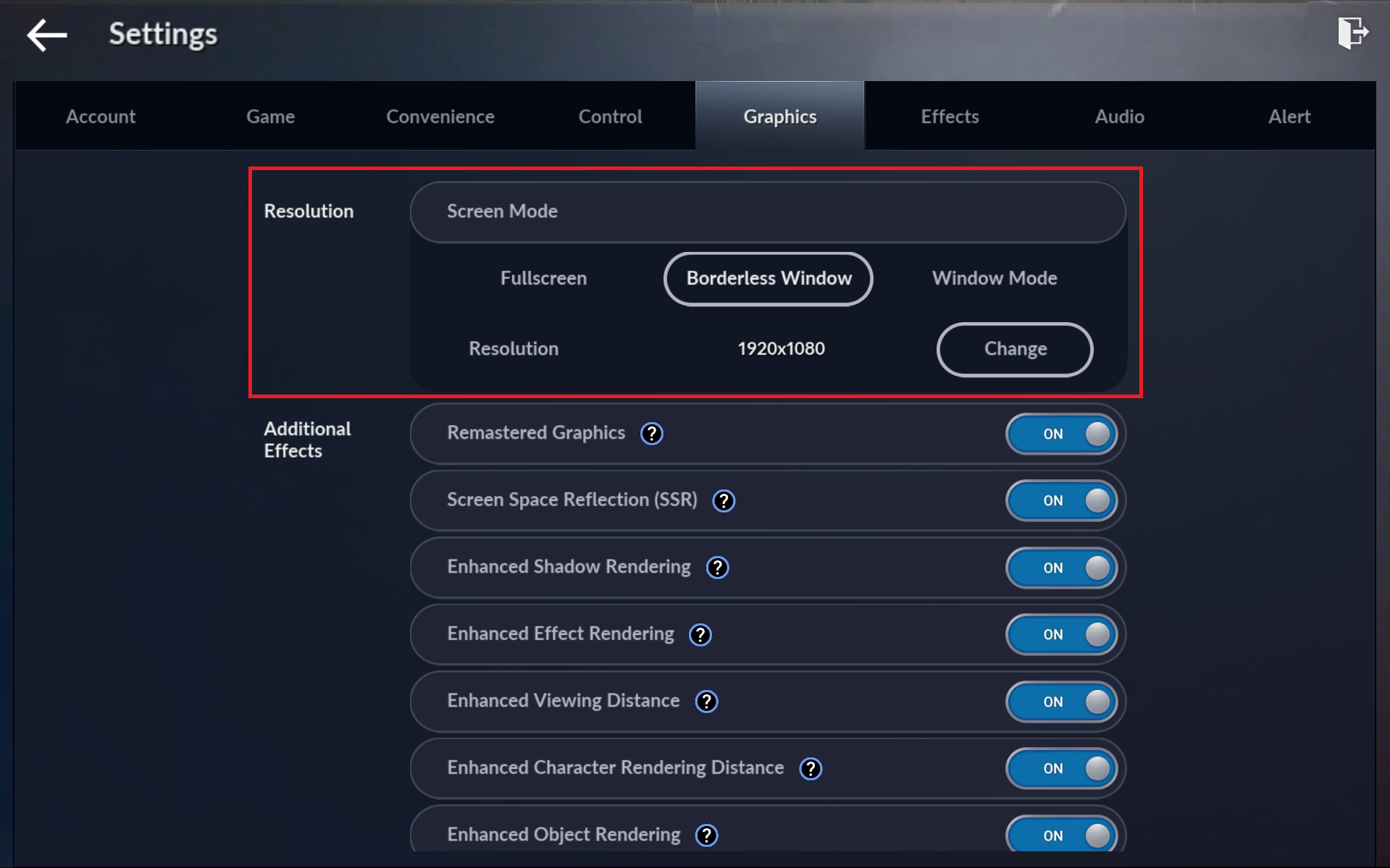1390x868 pixels.
Task: Open help for Remastered Graphics
Action: pos(651,434)
